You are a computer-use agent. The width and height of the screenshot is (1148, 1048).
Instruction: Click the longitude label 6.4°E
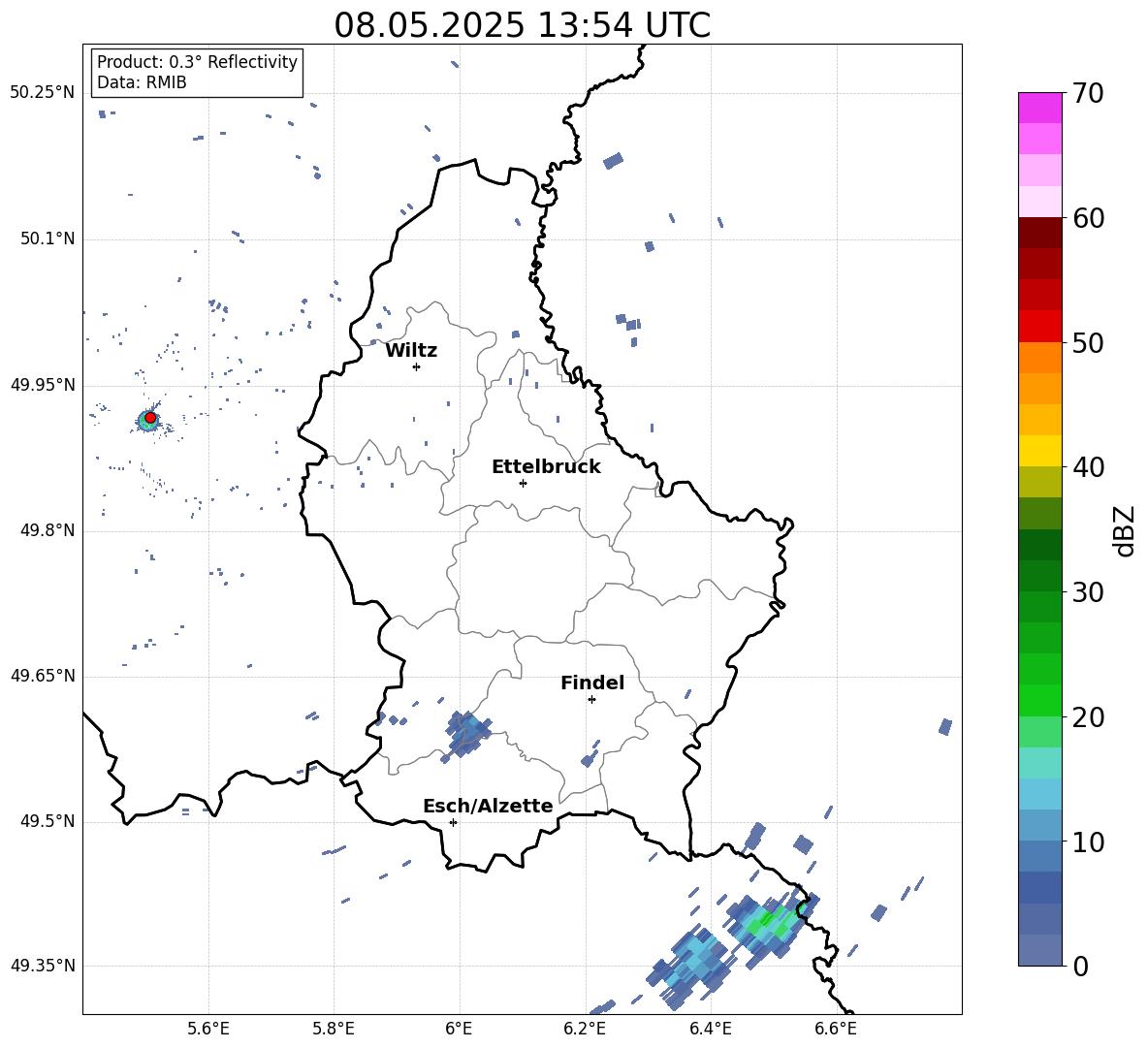coord(710,1029)
